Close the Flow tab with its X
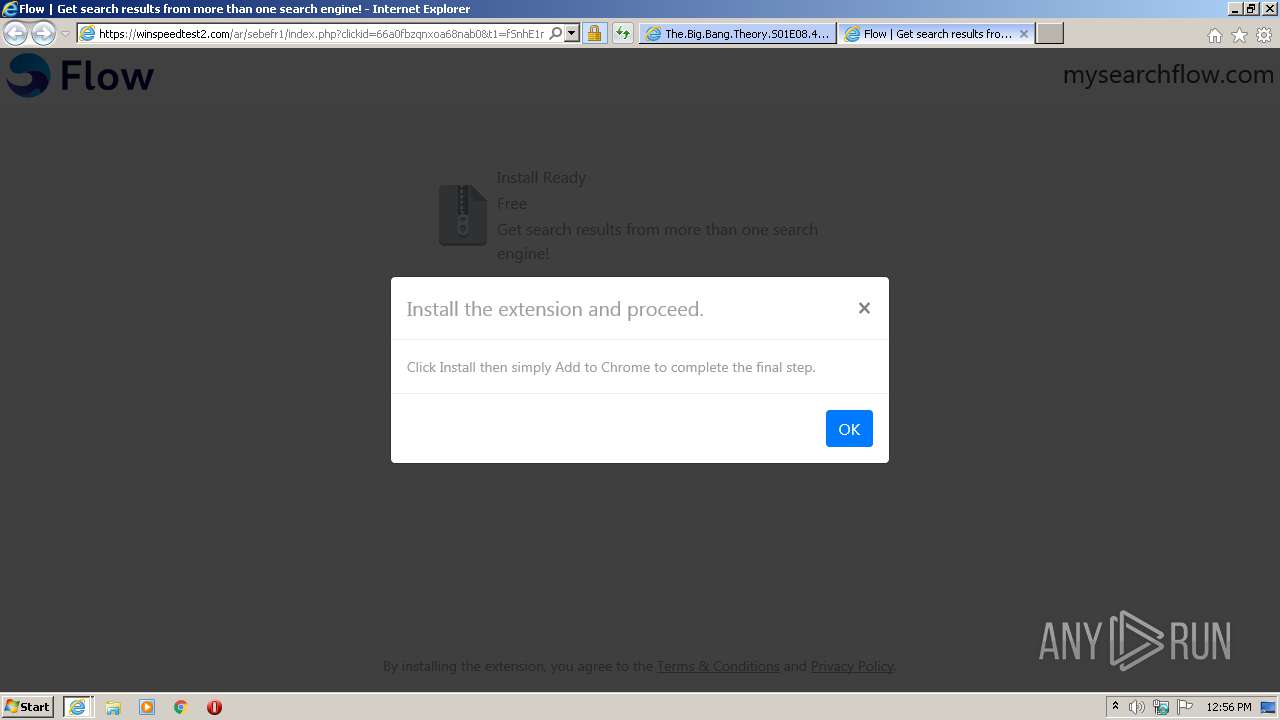 1024,34
